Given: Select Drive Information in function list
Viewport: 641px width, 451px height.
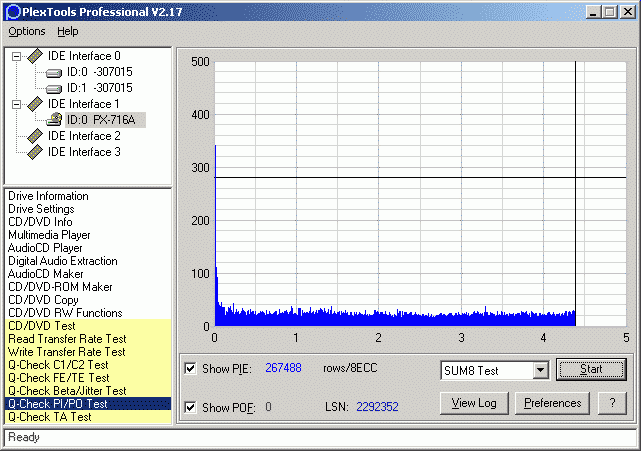Looking at the screenshot, I should pos(87,196).
